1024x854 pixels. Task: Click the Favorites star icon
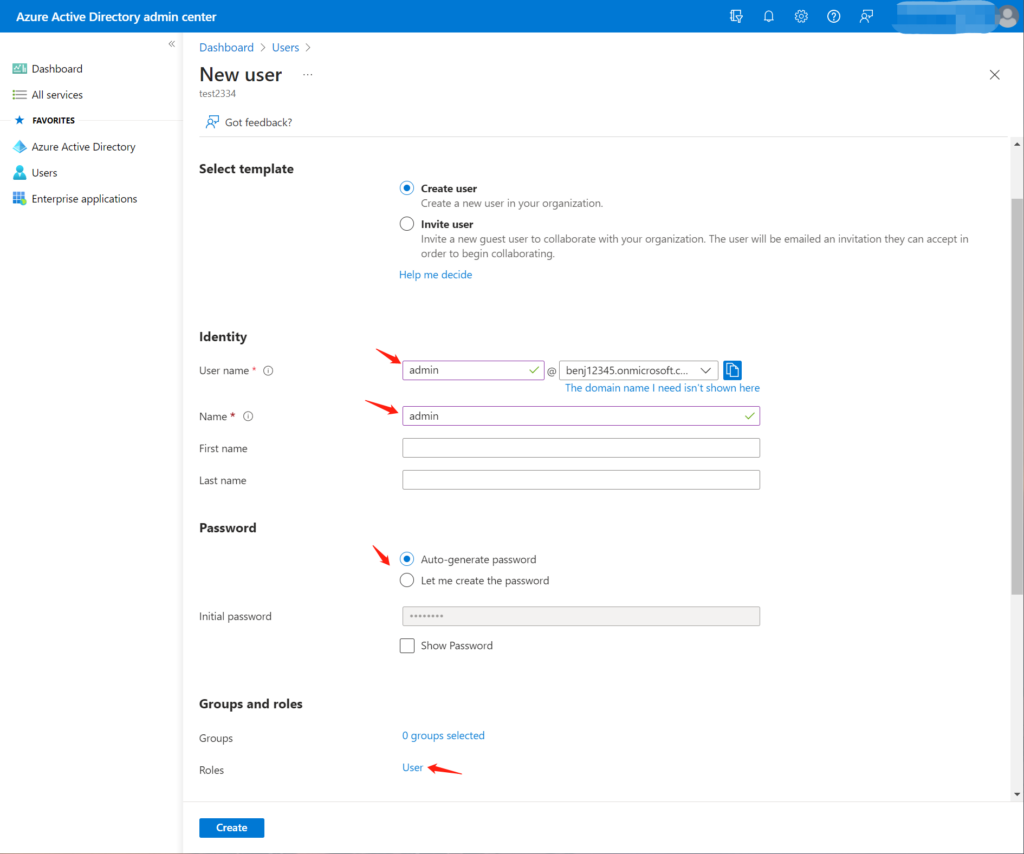pos(20,120)
